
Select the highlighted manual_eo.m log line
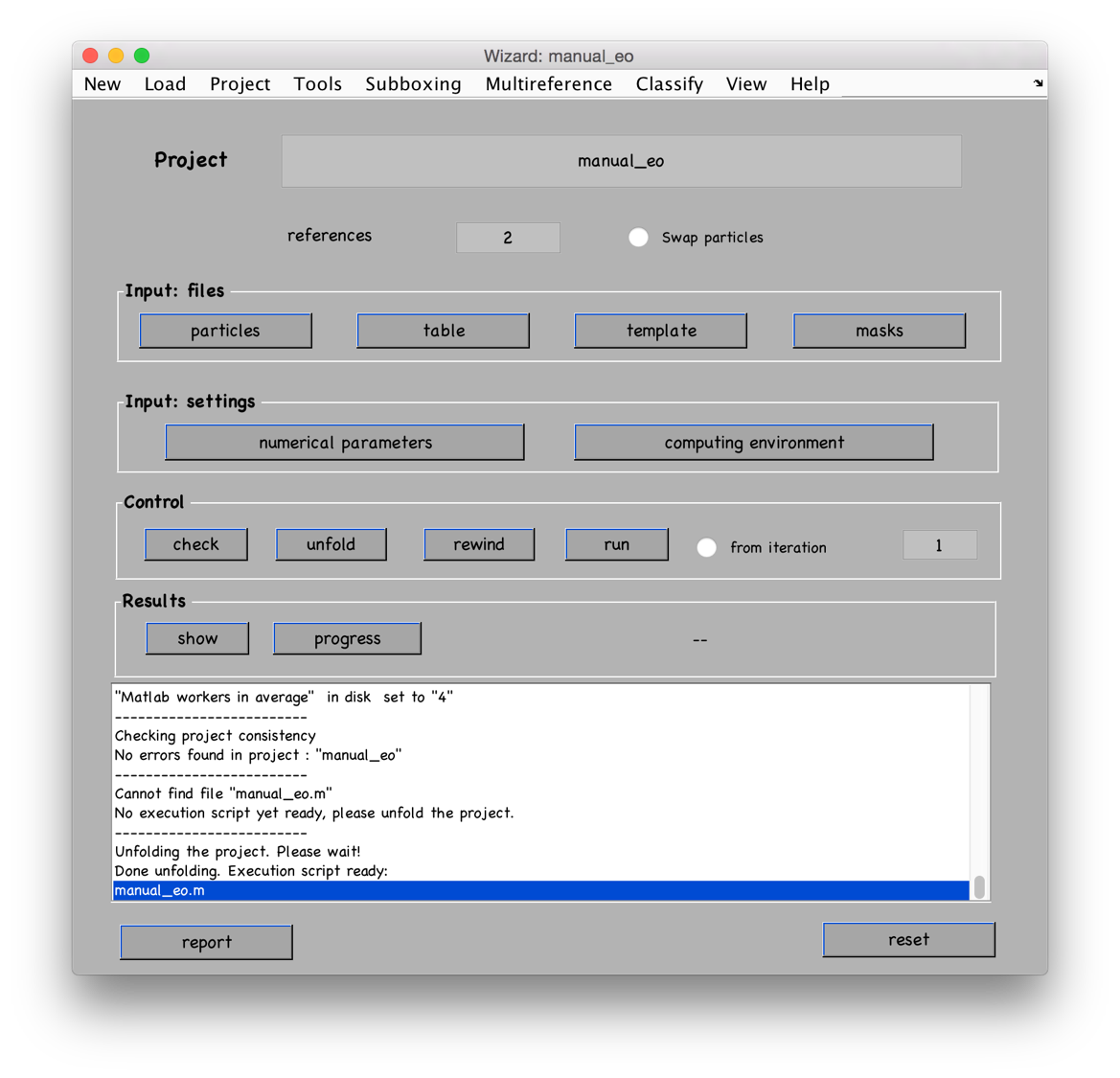click(x=540, y=890)
